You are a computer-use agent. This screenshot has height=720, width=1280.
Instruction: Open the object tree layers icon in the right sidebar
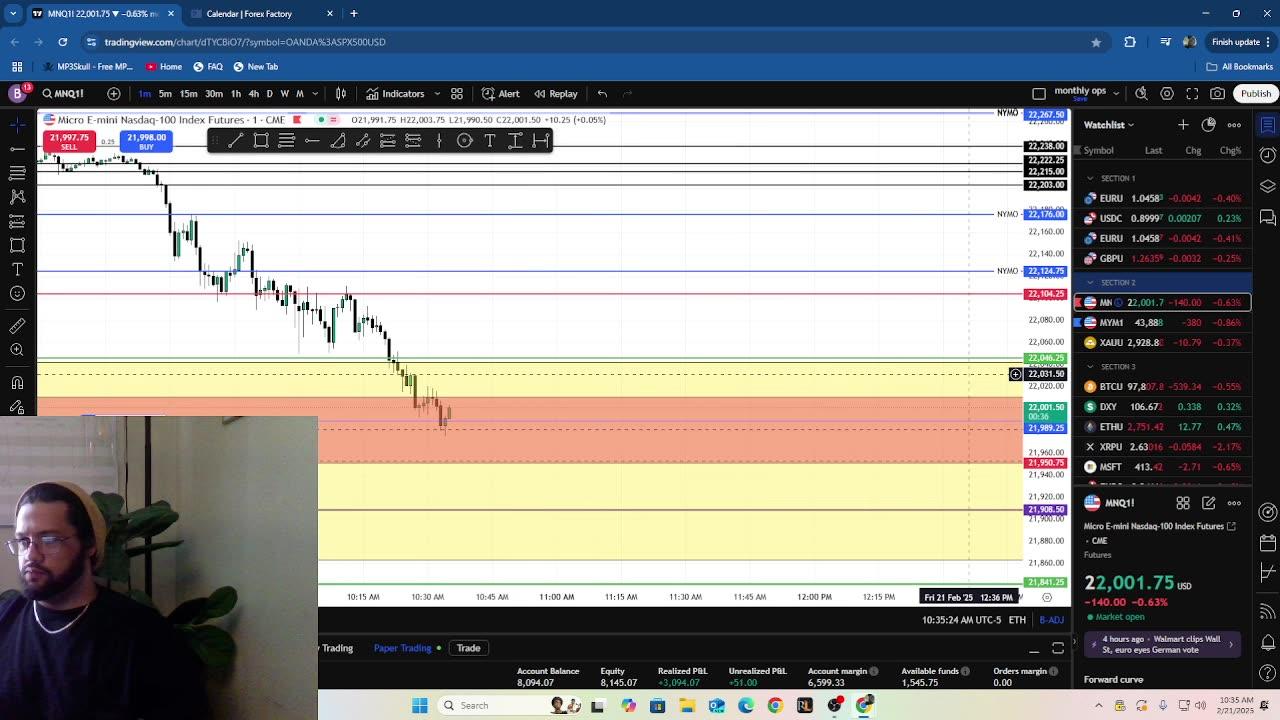(1267, 186)
